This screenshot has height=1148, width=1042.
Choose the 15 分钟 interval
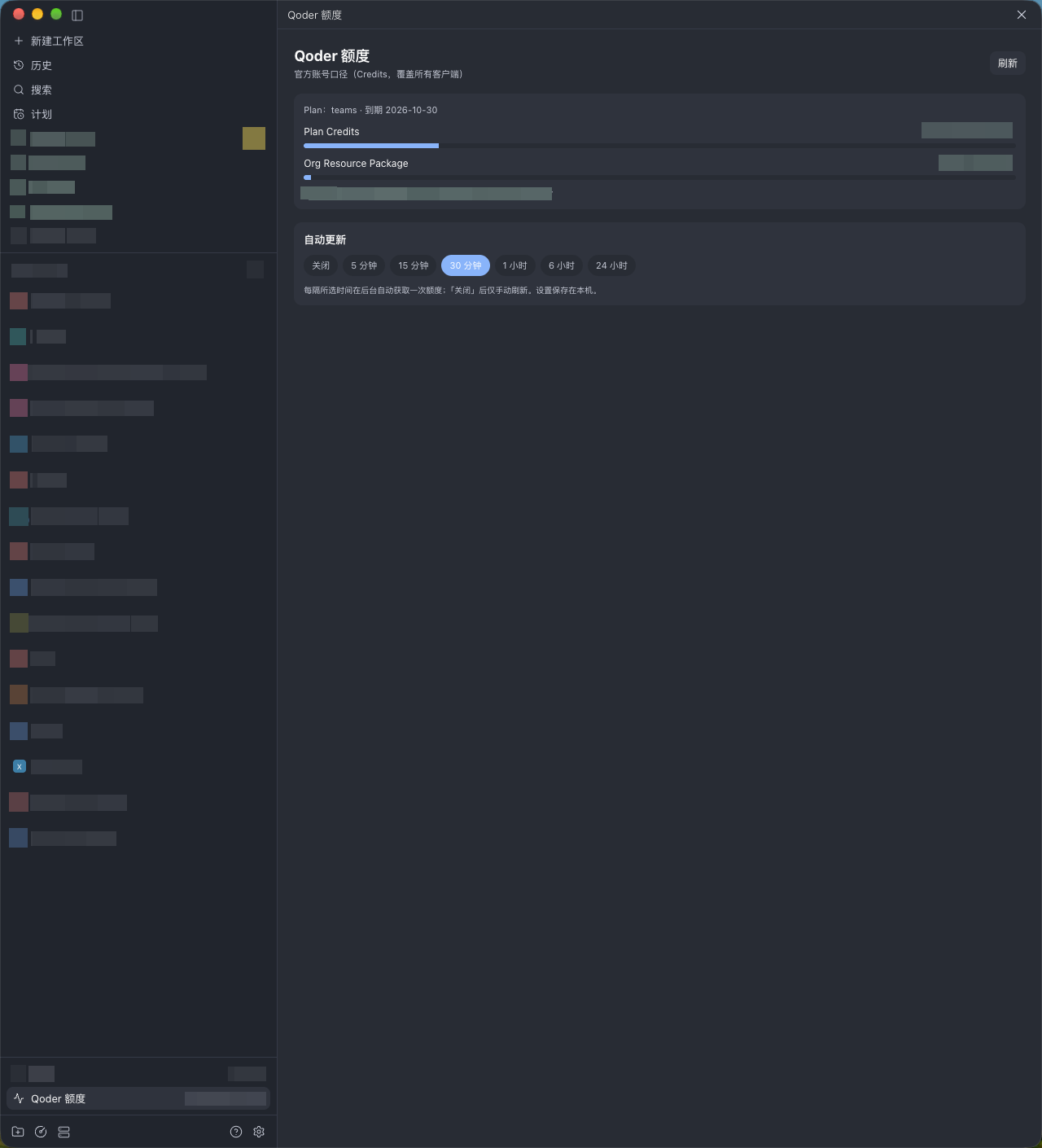(413, 265)
